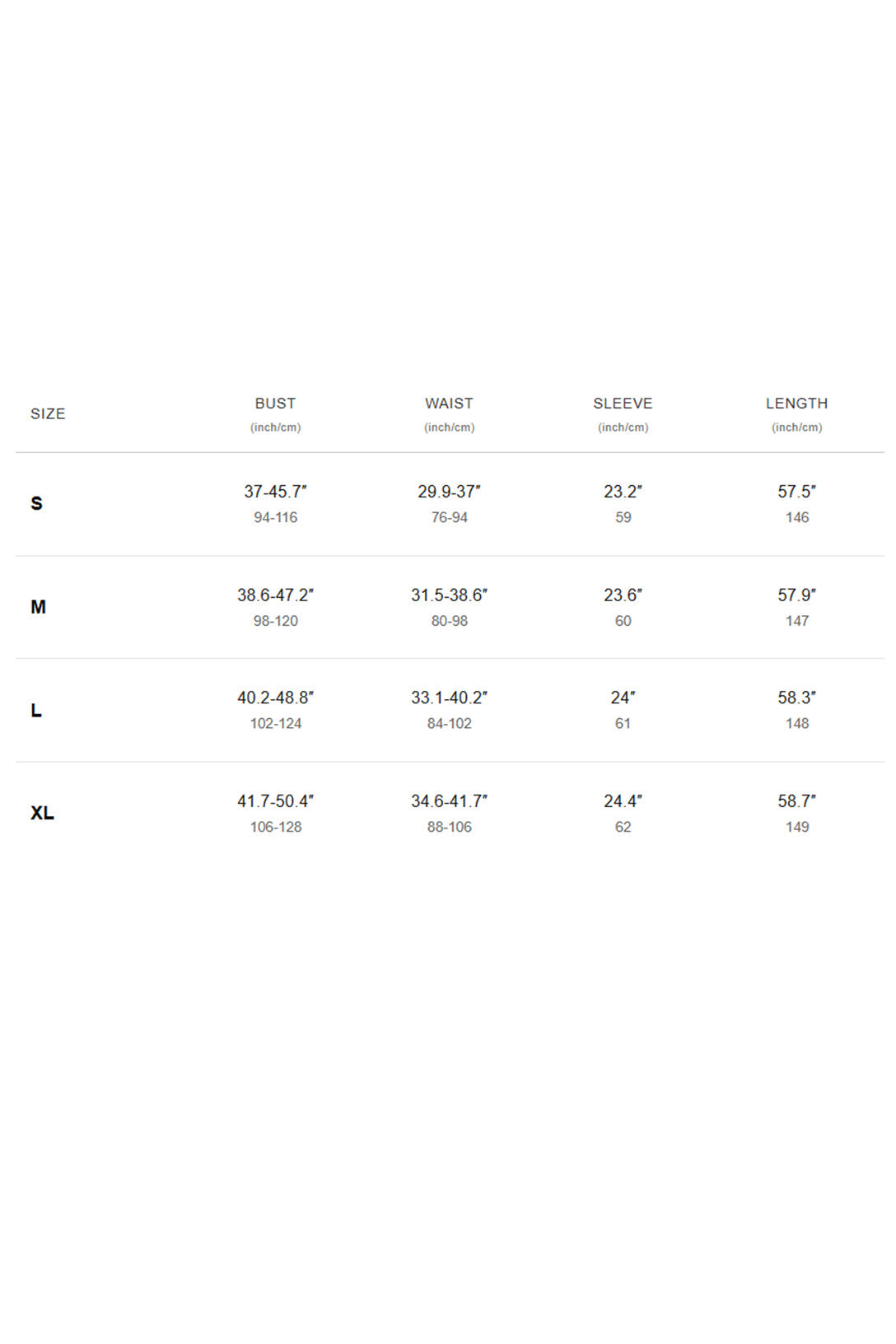Select the S size row label
Viewport: 896px width, 1344px height.
coord(36,503)
